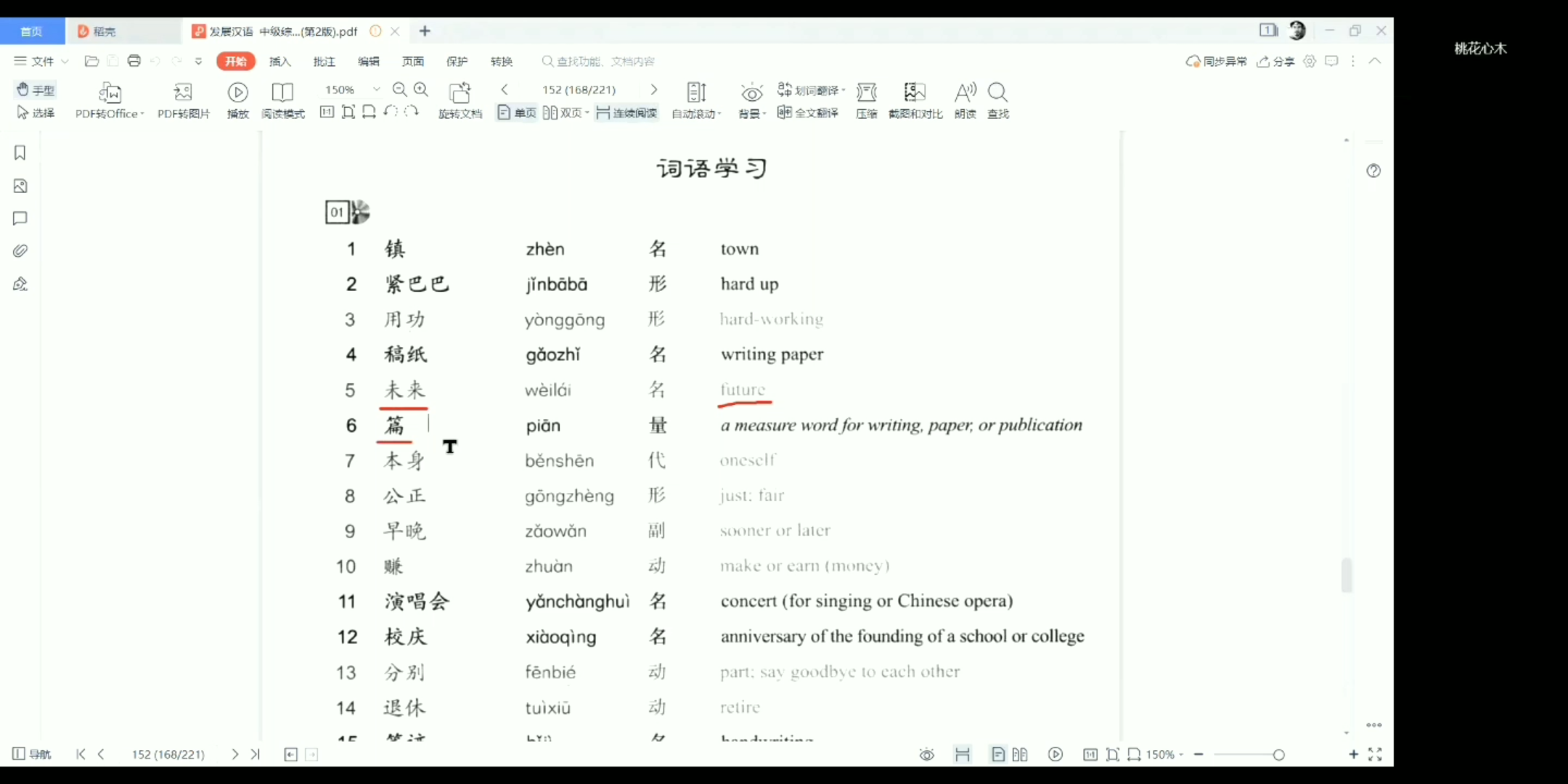
Task: Select the 插入 ribbon tab
Action: pyautogui.click(x=279, y=62)
